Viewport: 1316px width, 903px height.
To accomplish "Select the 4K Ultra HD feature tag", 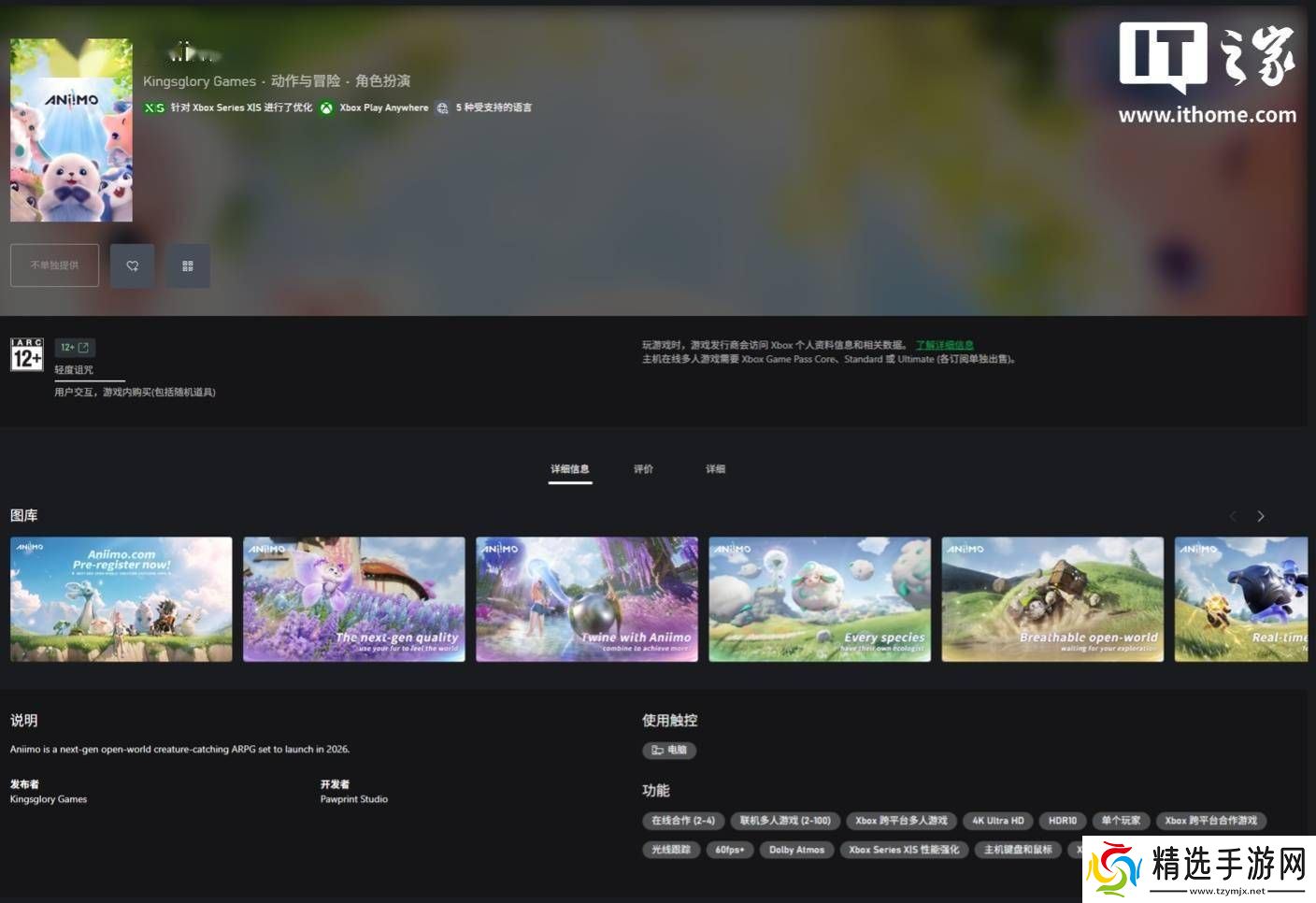I will [x=997, y=821].
